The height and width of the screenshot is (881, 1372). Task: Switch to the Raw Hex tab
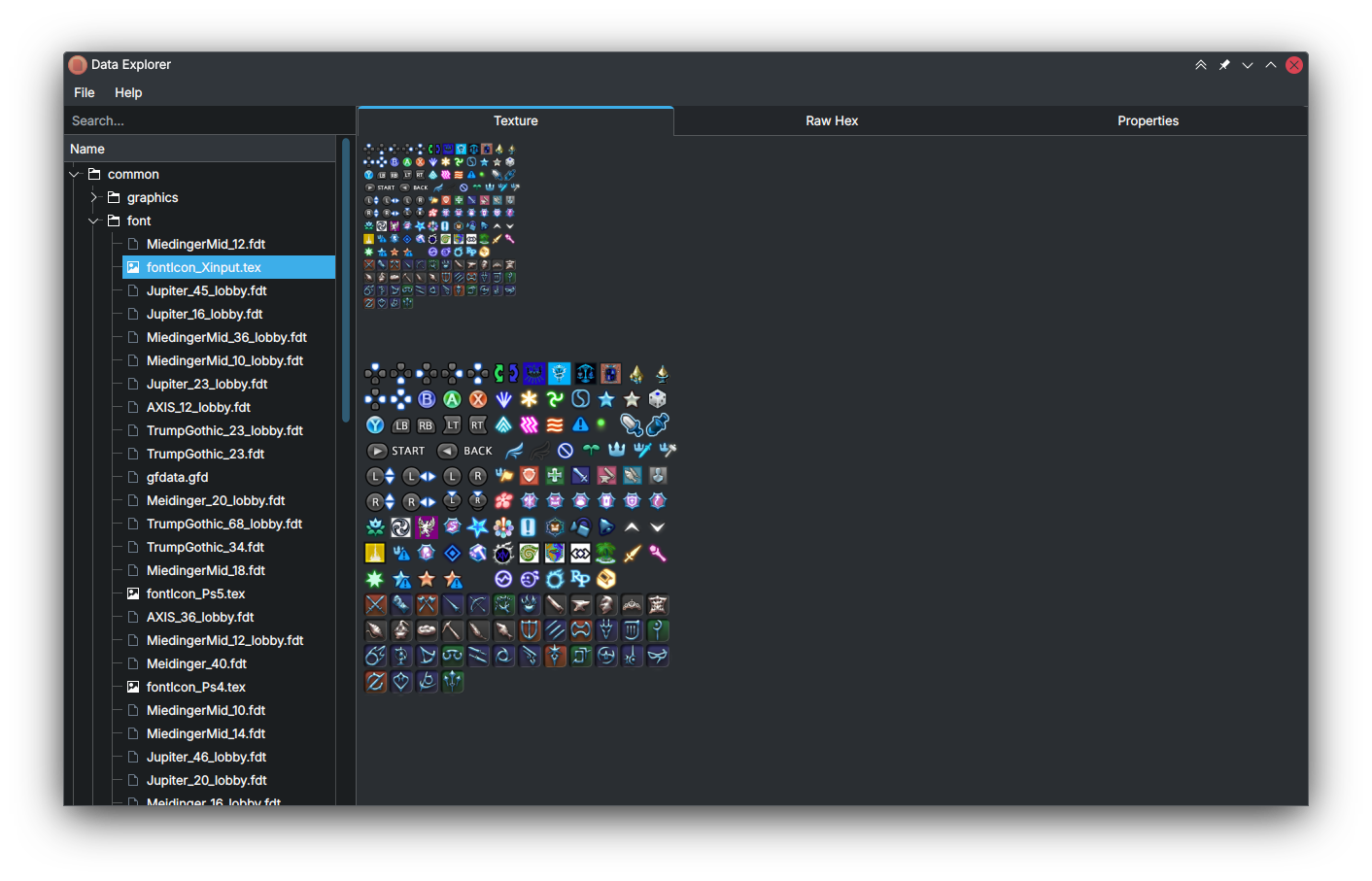(x=832, y=120)
